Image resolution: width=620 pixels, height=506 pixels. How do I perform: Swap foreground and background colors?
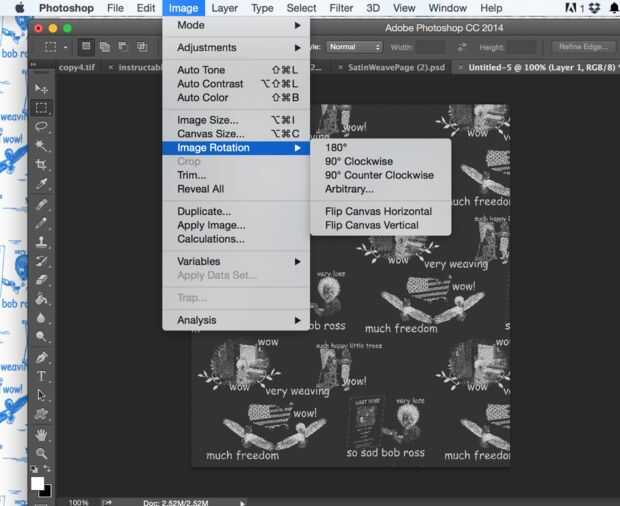pos(47,469)
